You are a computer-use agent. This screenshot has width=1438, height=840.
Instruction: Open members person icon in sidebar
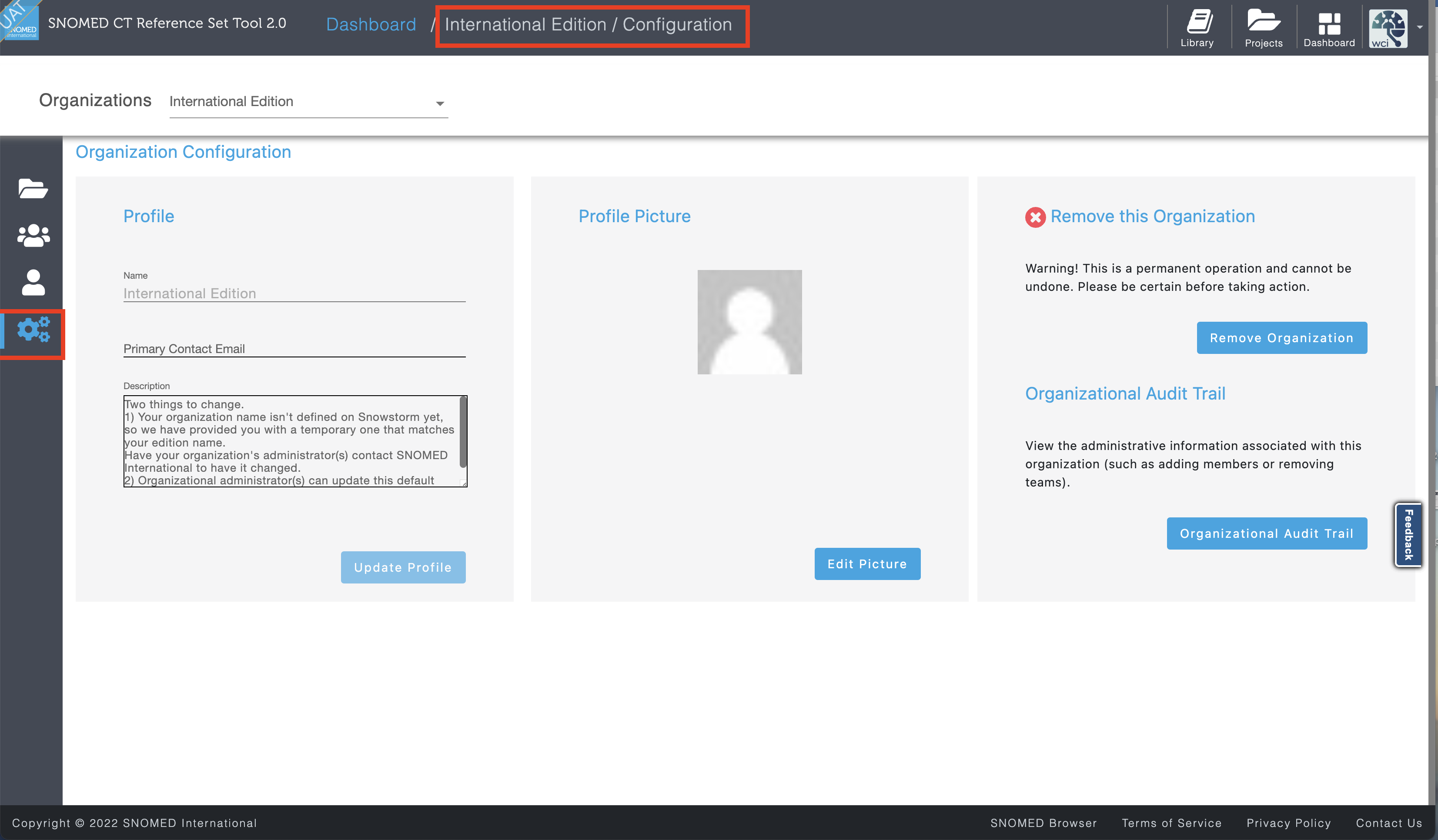coord(33,282)
